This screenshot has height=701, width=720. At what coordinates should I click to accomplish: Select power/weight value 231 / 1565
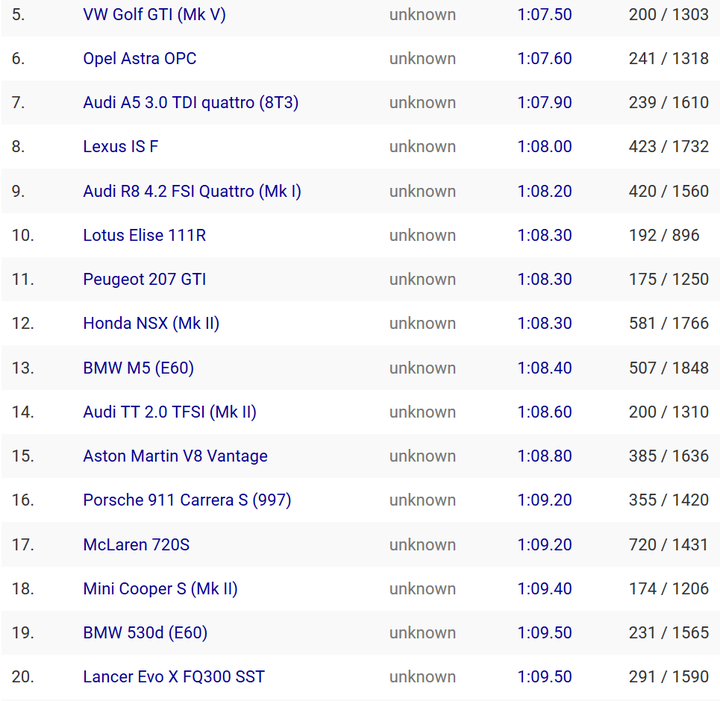pyautogui.click(x=669, y=633)
